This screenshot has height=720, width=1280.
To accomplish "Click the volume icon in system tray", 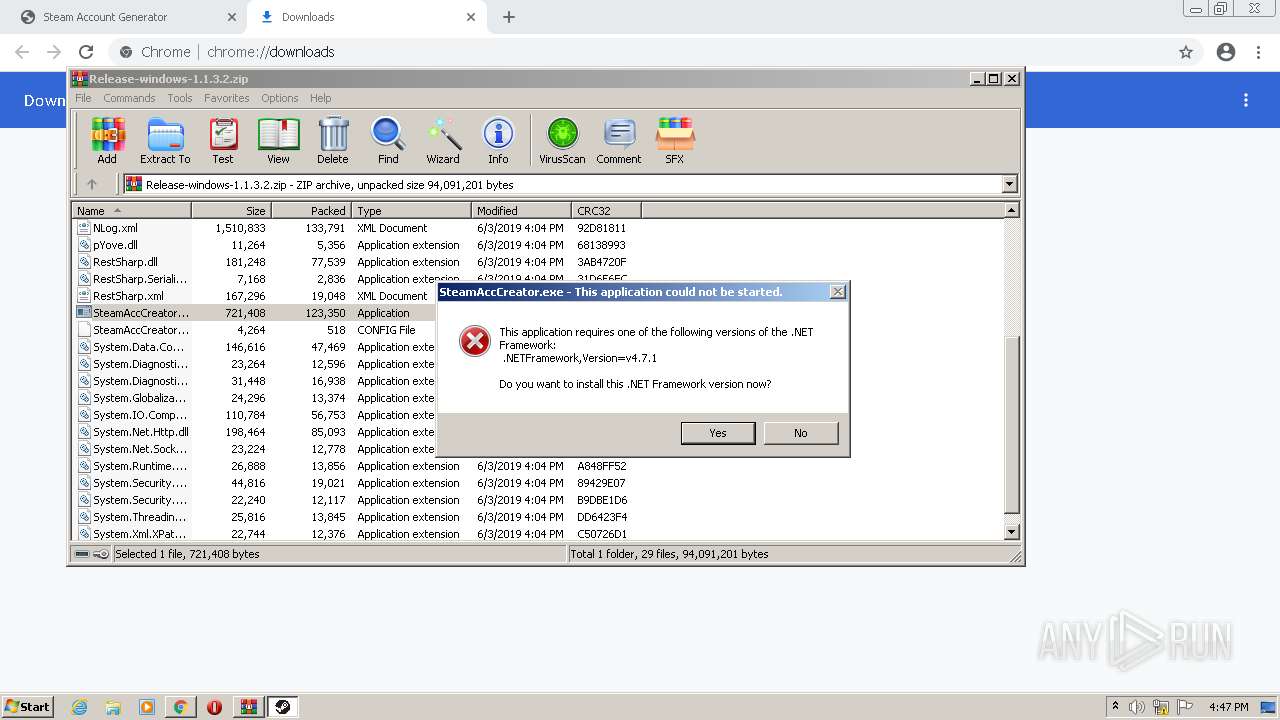I will tap(1138, 707).
